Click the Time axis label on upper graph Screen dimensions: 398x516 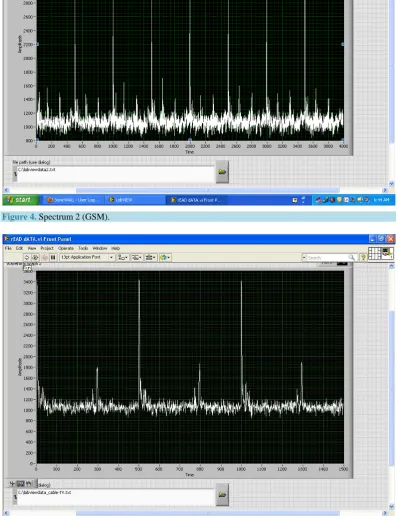(x=189, y=152)
